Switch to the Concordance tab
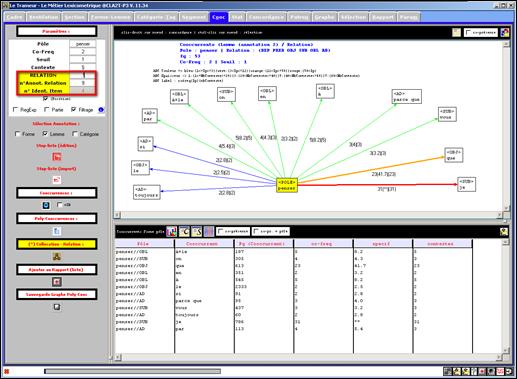Viewport: 517px width, 379px height. click(266, 17)
